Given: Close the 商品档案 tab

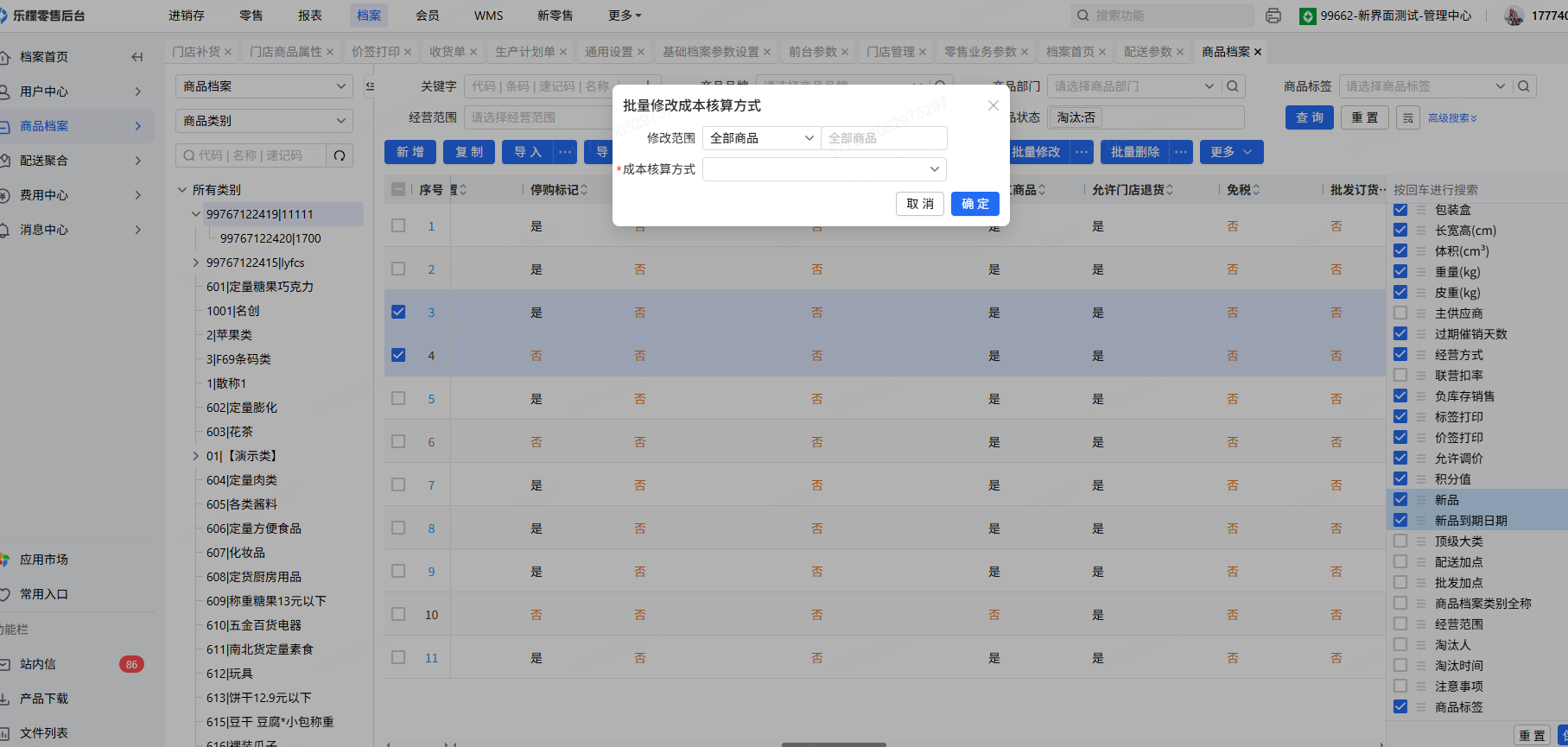Looking at the screenshot, I should pos(1258,52).
